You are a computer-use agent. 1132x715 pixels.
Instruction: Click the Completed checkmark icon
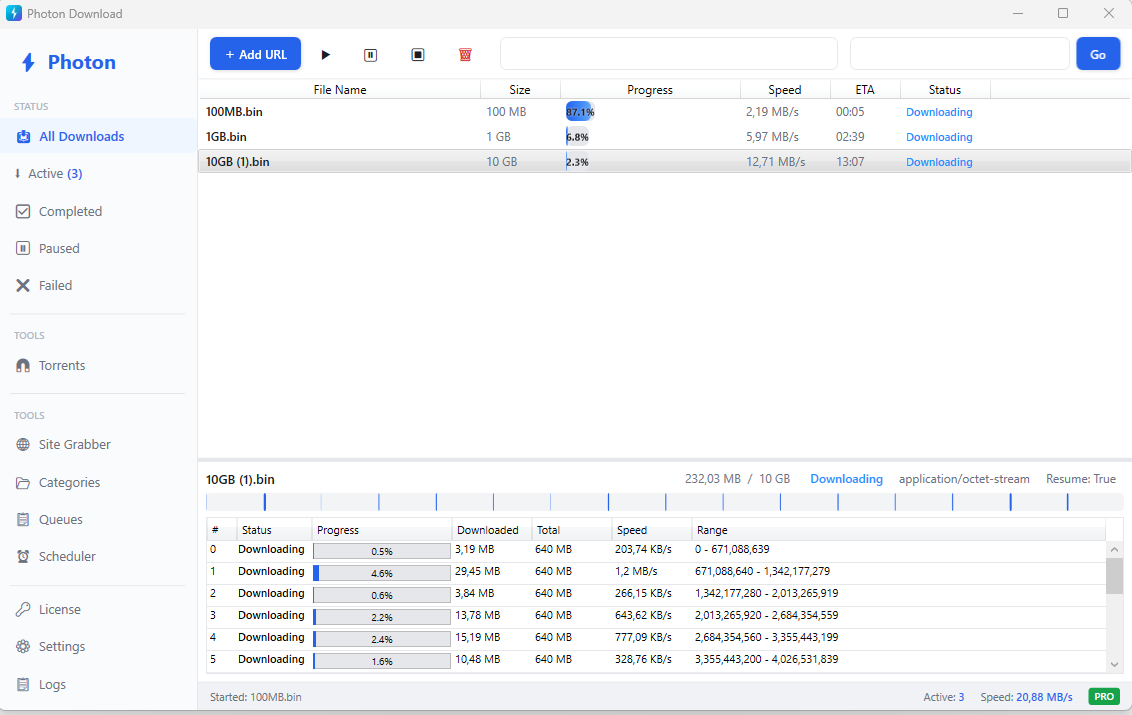coord(23,212)
